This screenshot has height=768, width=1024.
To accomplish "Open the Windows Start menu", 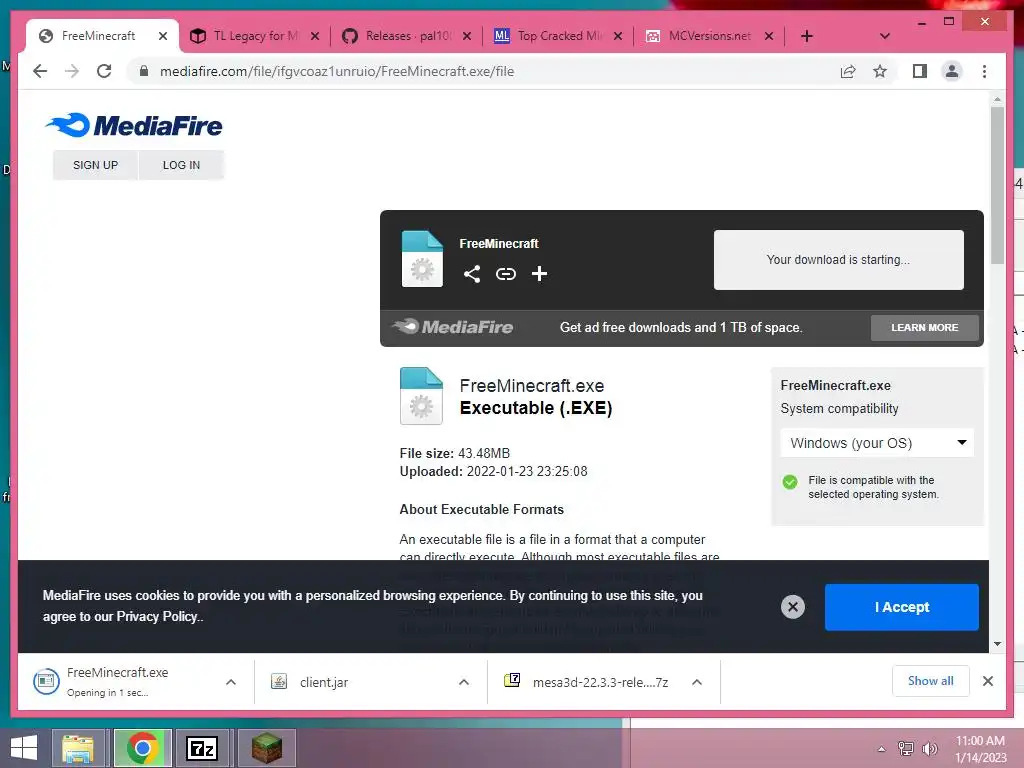I will tap(24, 748).
